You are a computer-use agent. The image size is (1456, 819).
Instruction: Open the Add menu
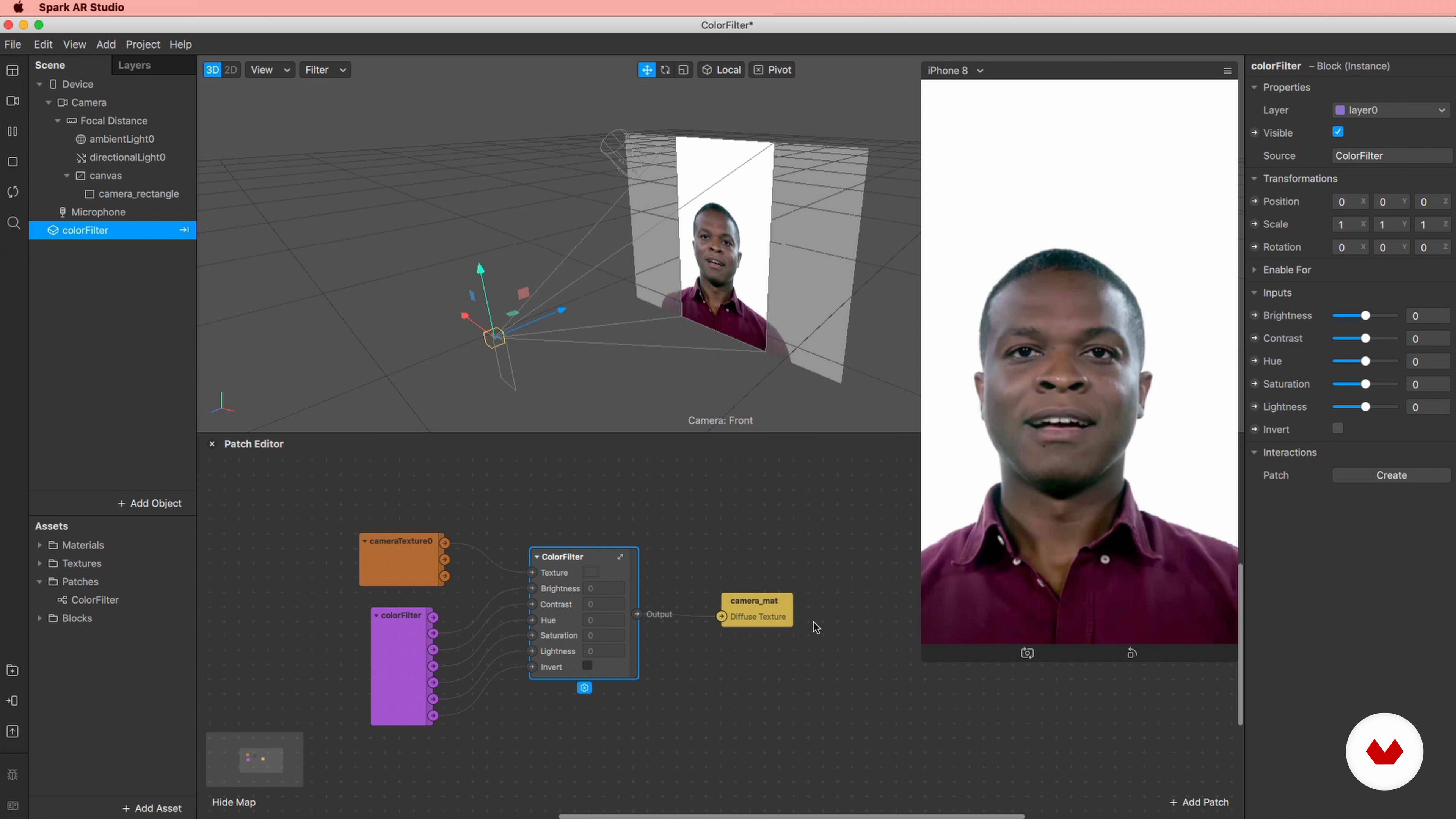point(106,44)
